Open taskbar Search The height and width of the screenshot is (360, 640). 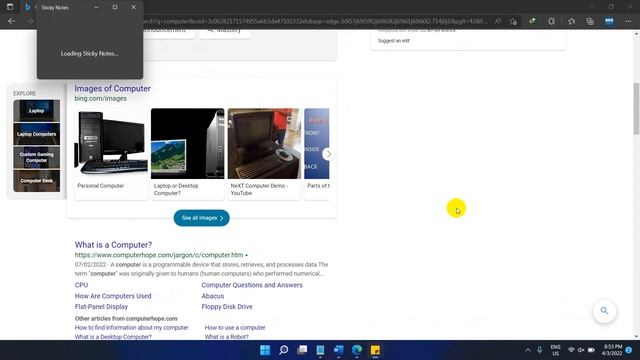283,350
